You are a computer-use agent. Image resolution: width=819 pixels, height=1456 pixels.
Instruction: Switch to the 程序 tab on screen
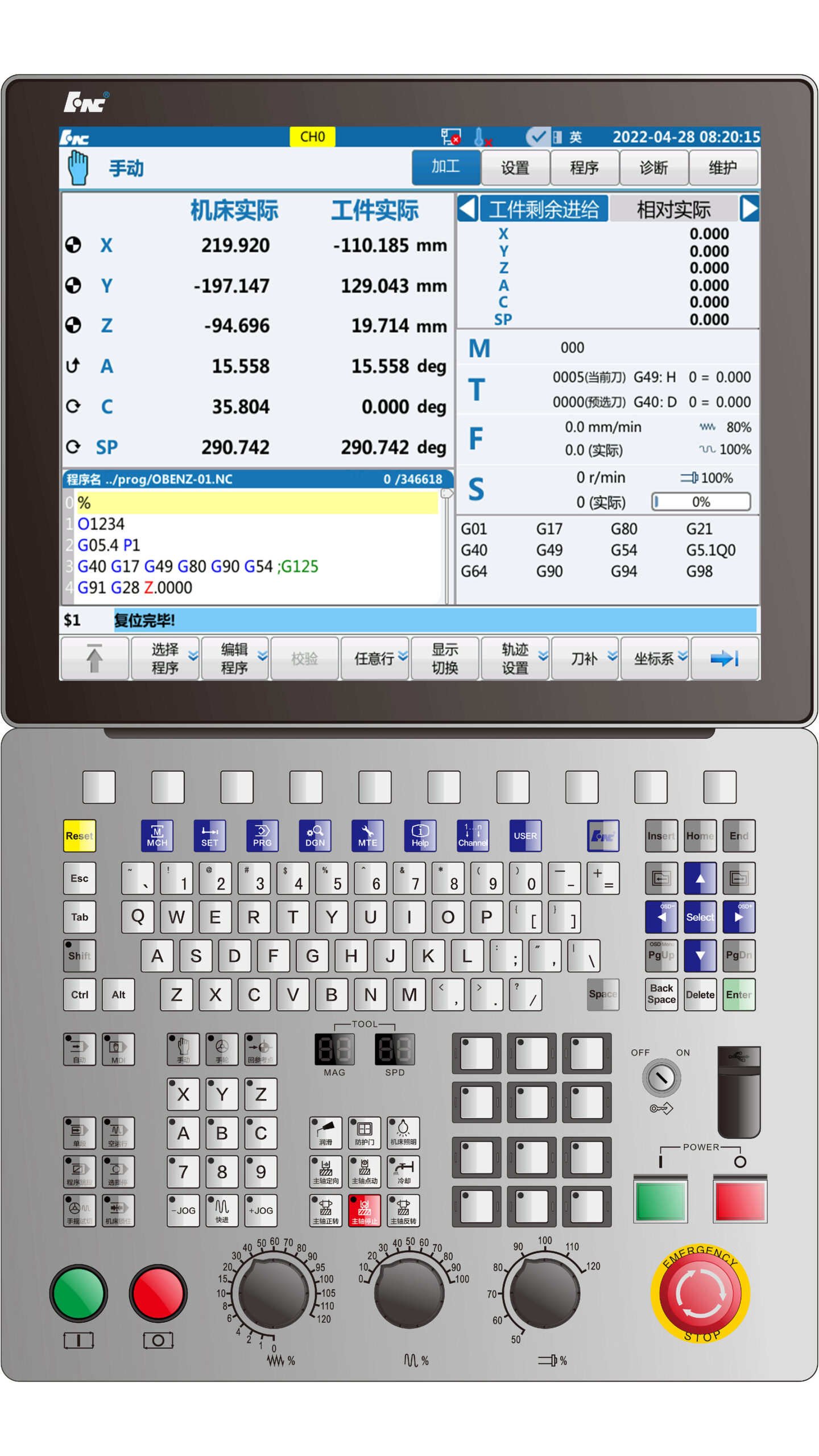coord(584,168)
